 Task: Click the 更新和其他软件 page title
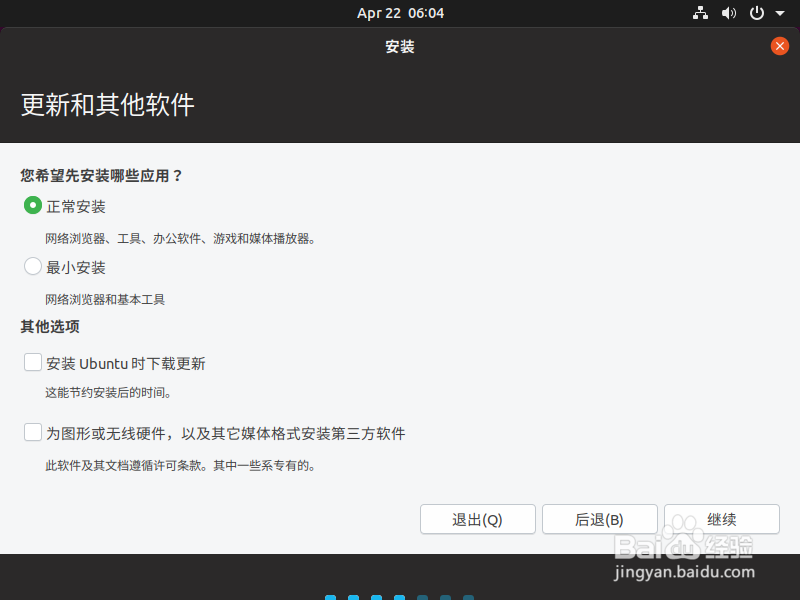tap(108, 105)
